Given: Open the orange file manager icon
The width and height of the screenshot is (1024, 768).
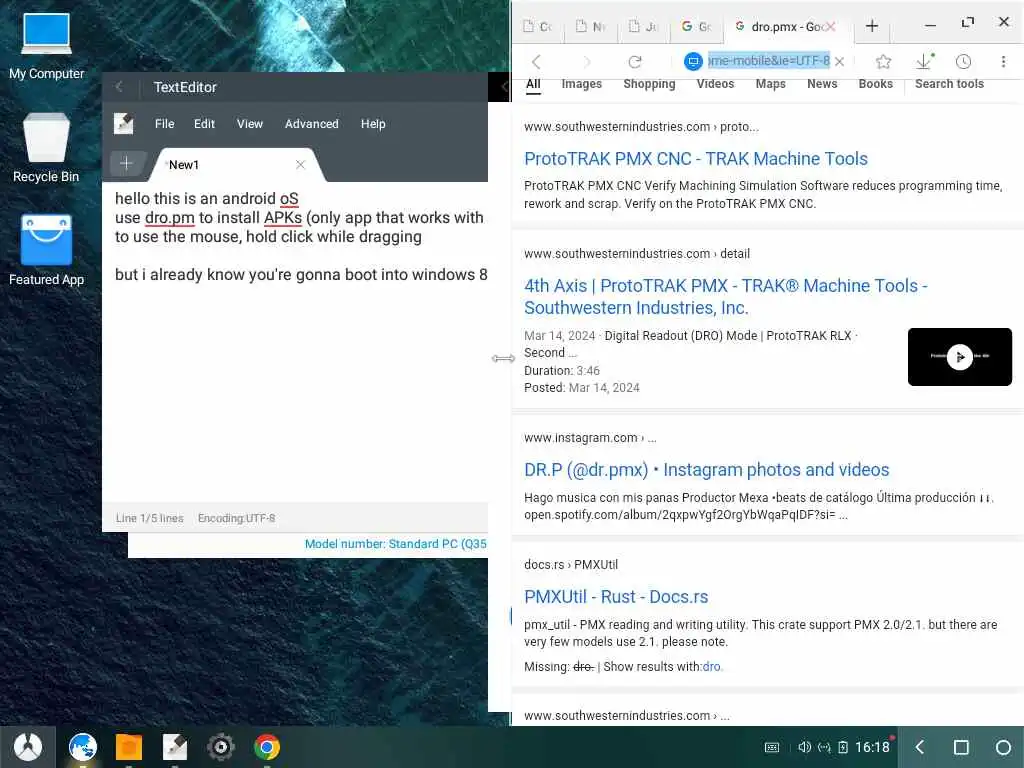Looking at the screenshot, I should (x=129, y=747).
